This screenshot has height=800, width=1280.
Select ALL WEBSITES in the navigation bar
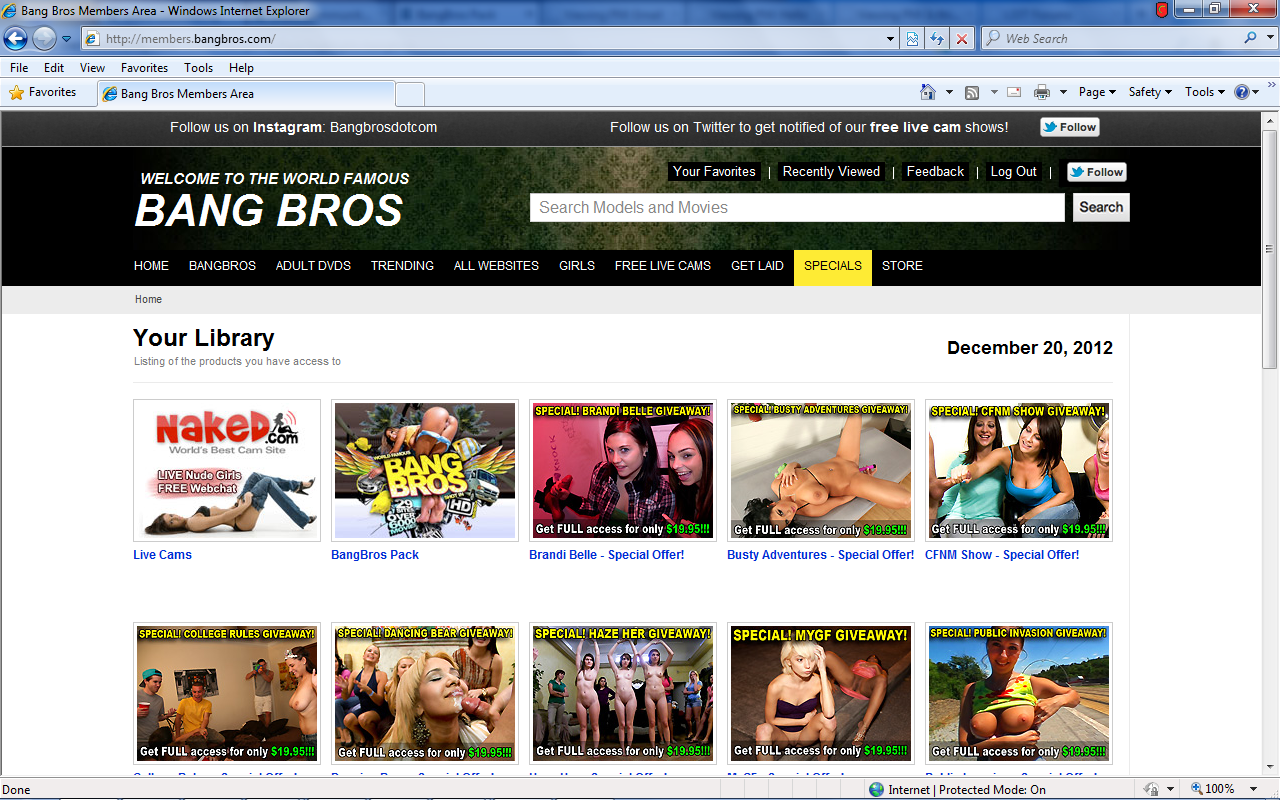click(496, 266)
